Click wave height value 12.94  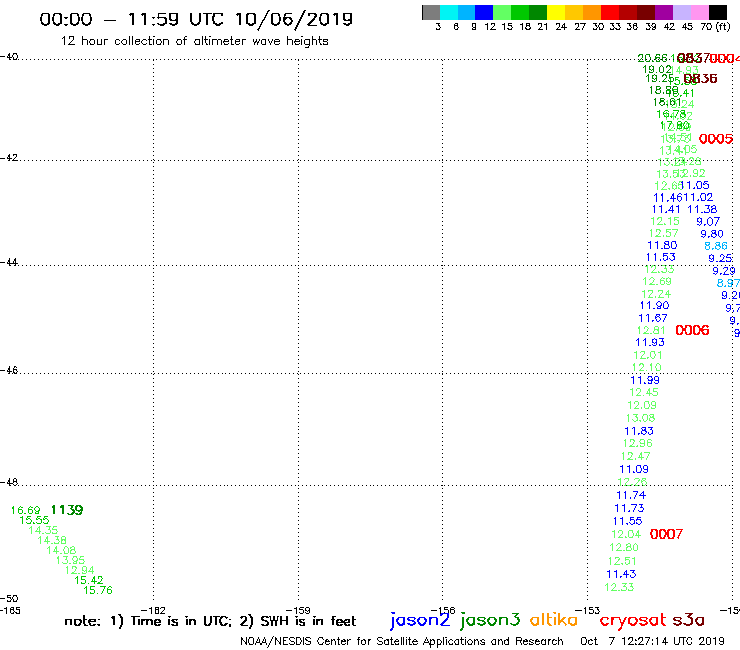pos(80,570)
